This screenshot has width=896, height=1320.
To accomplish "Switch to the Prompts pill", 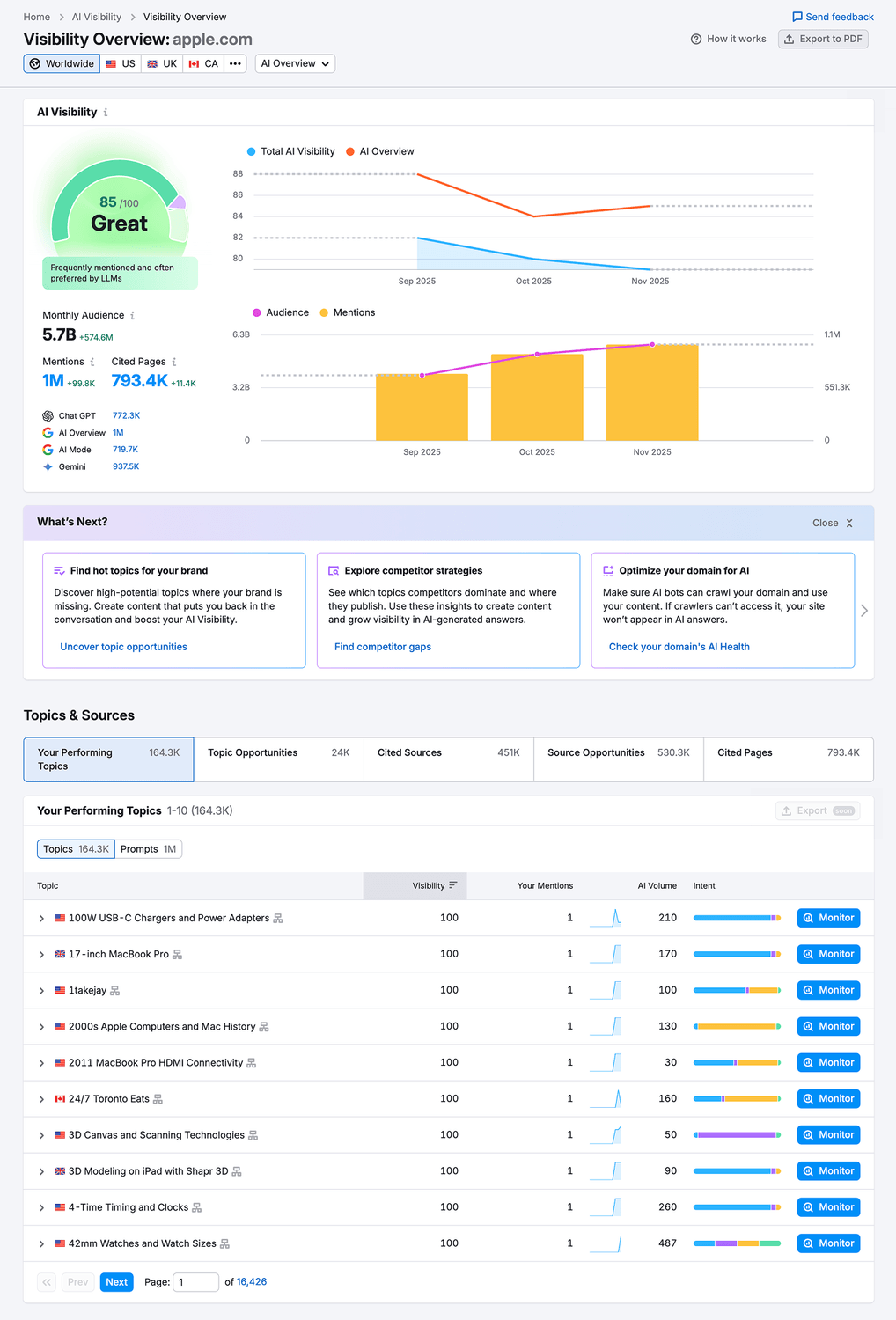I will click(148, 848).
